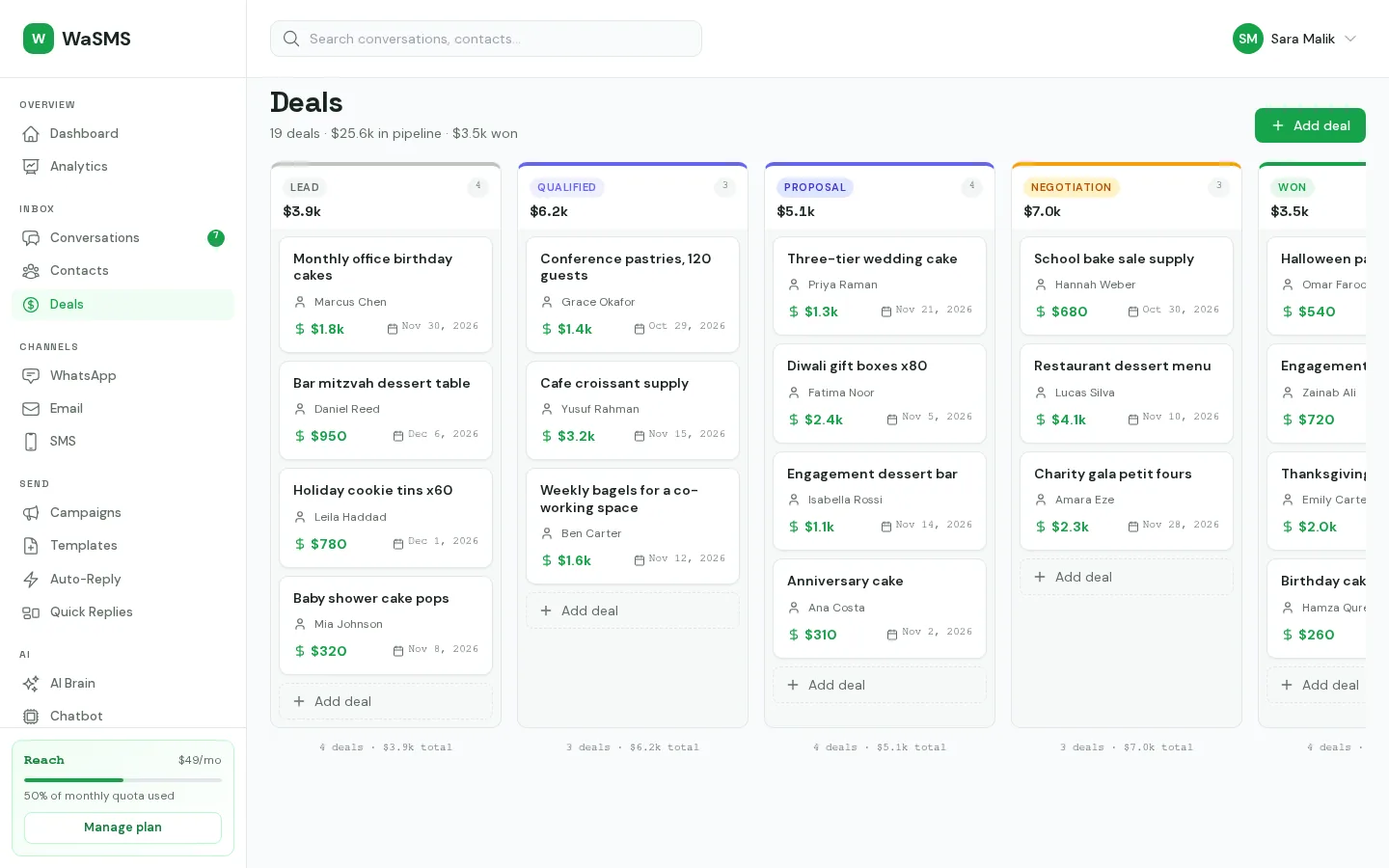
Task: Click the Campaigns megaphone icon
Action: click(x=31, y=513)
